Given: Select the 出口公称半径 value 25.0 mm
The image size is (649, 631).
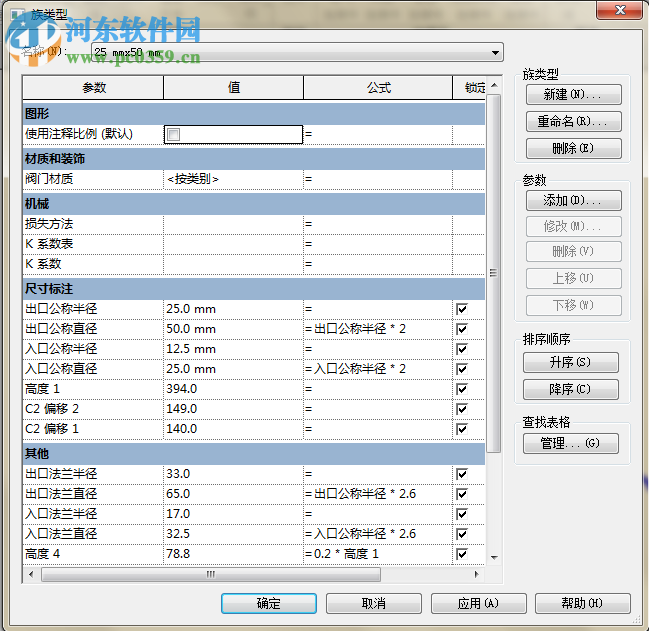Looking at the screenshot, I should pos(233,309).
